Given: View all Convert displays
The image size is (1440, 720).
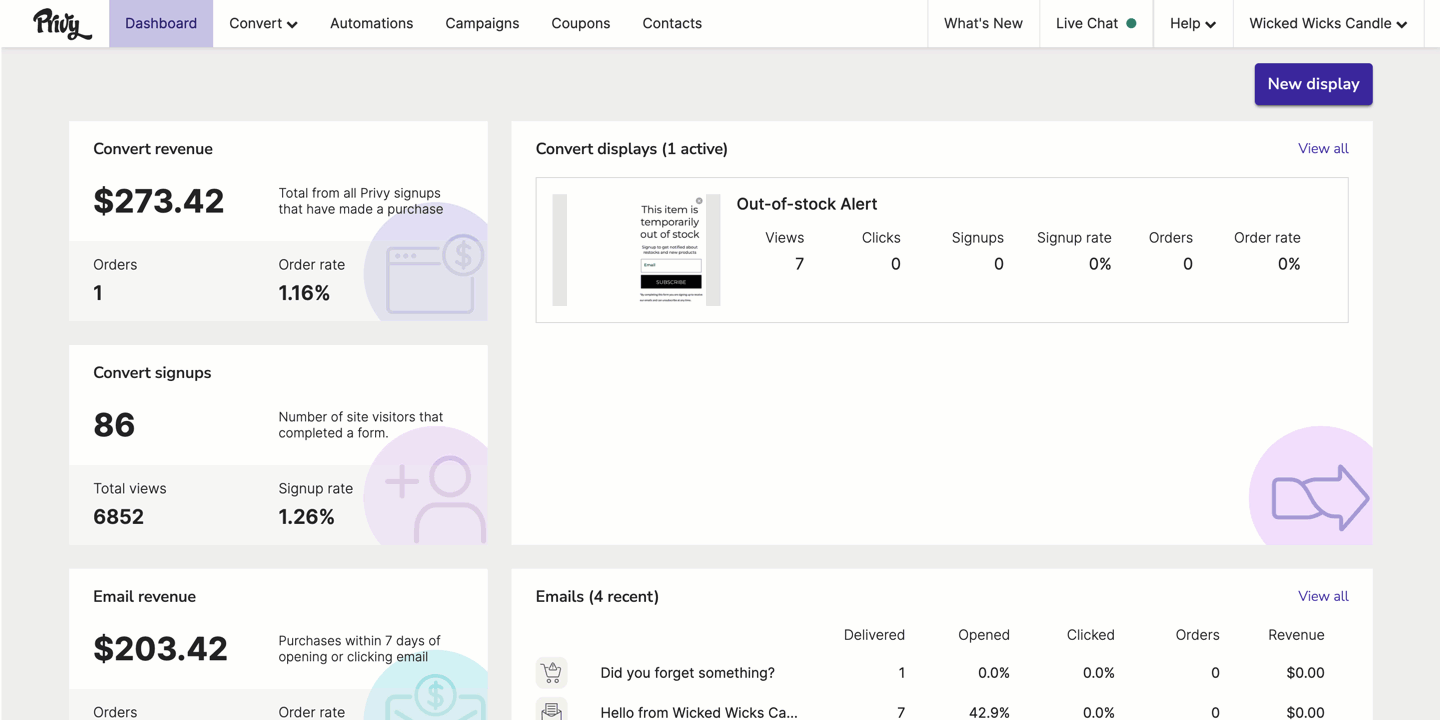Looking at the screenshot, I should click(x=1323, y=148).
